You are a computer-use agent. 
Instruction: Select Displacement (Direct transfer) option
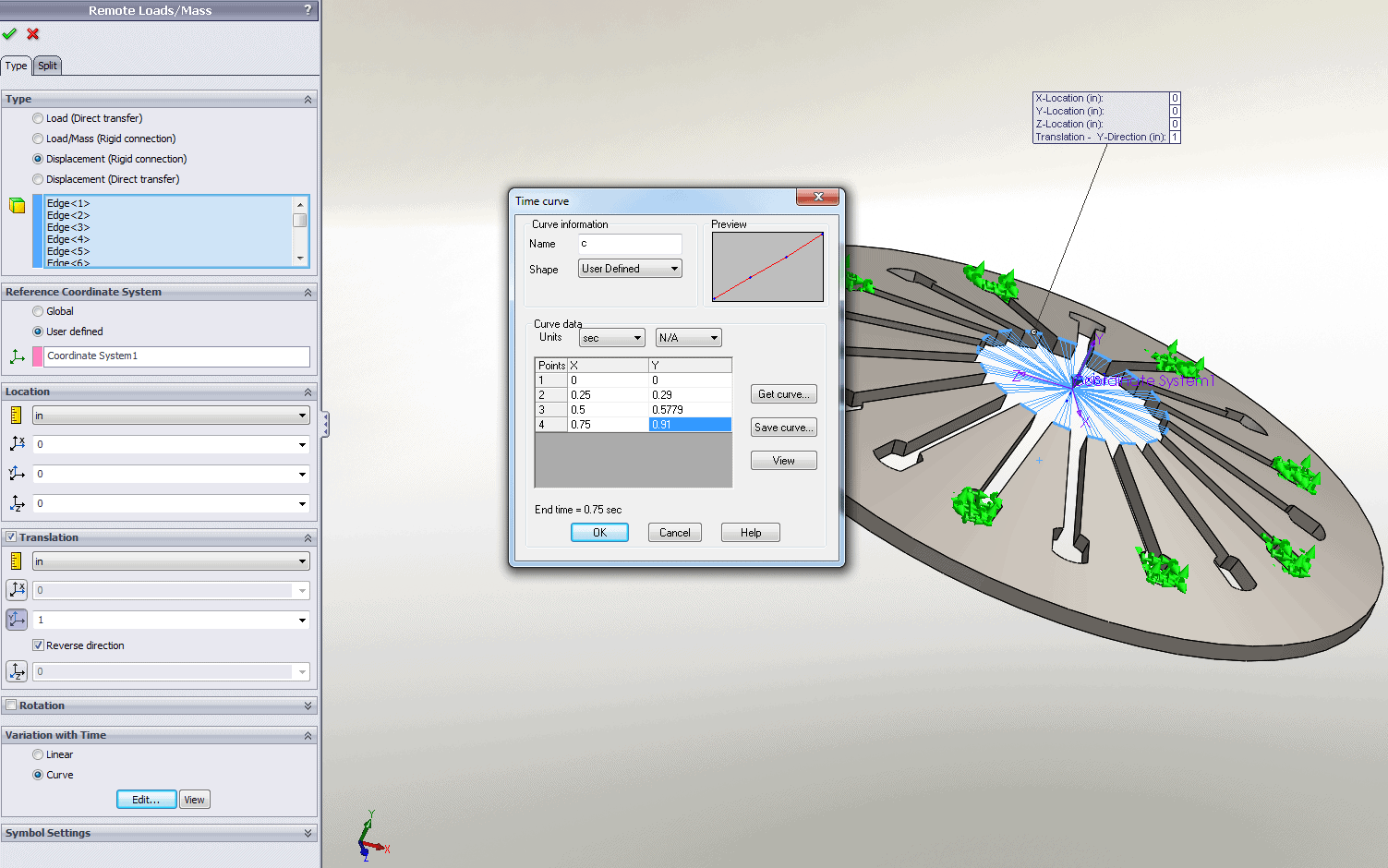(x=38, y=179)
